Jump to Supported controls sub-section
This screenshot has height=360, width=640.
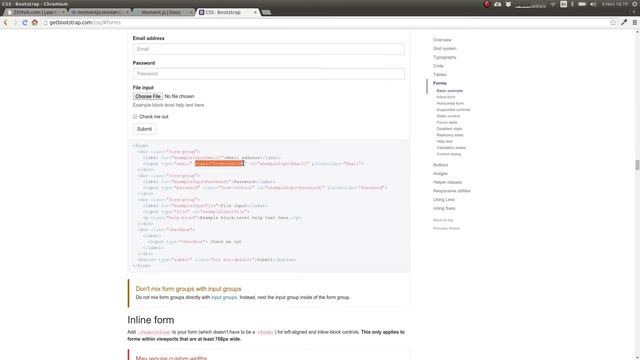click(453, 110)
